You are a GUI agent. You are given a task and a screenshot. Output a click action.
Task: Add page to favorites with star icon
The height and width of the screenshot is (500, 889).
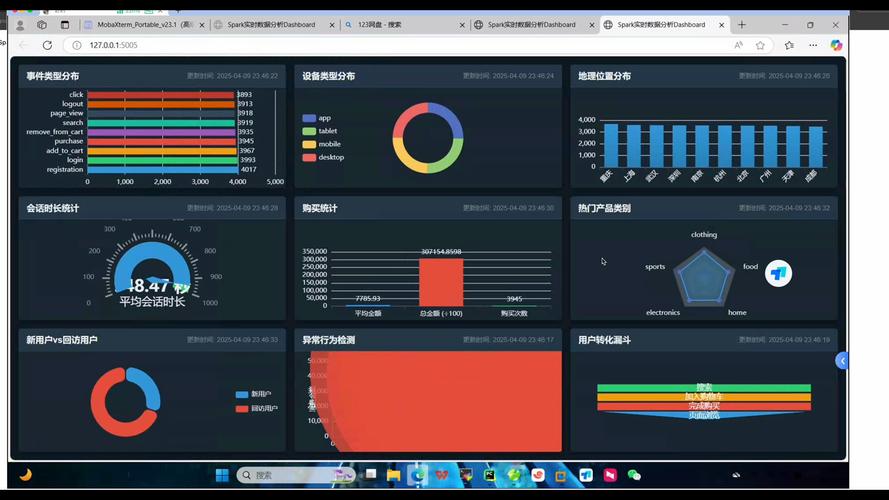point(760,45)
